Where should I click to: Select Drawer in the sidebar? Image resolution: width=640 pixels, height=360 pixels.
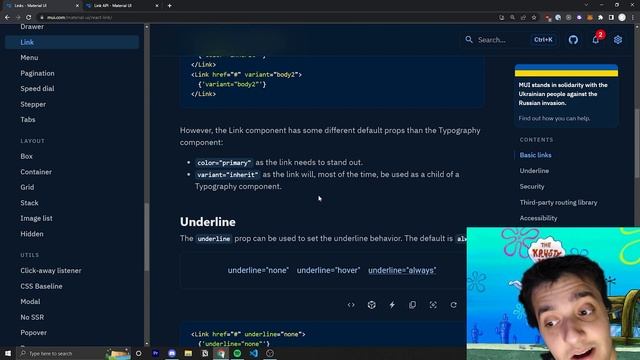pos(32,27)
